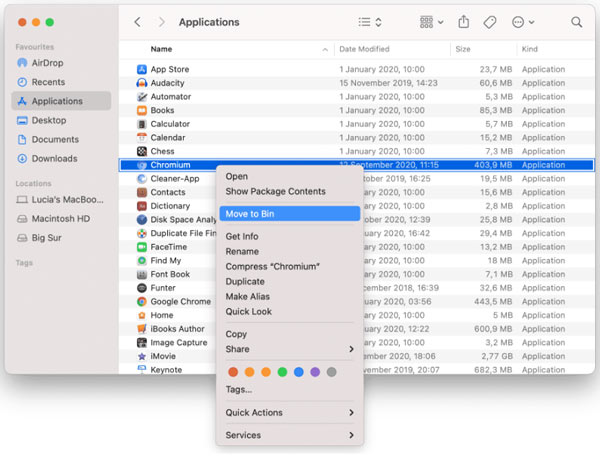600x457 pixels.
Task: Expand the Share submenu
Action: pos(290,349)
